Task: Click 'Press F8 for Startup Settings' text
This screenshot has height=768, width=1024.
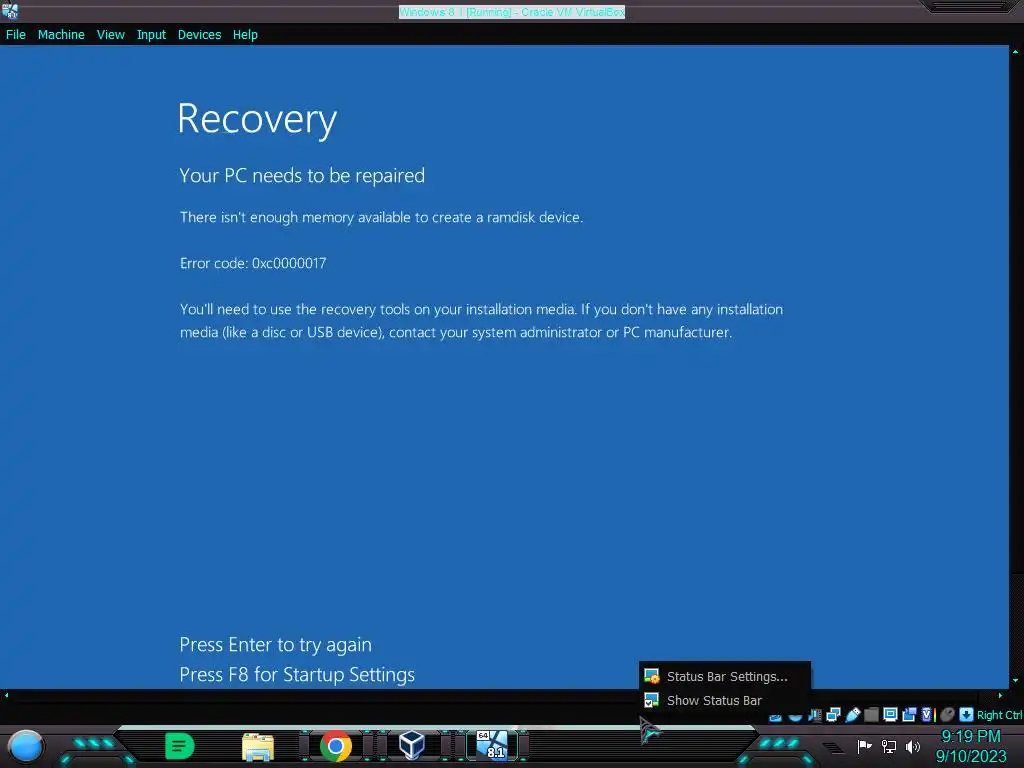Action: click(297, 675)
